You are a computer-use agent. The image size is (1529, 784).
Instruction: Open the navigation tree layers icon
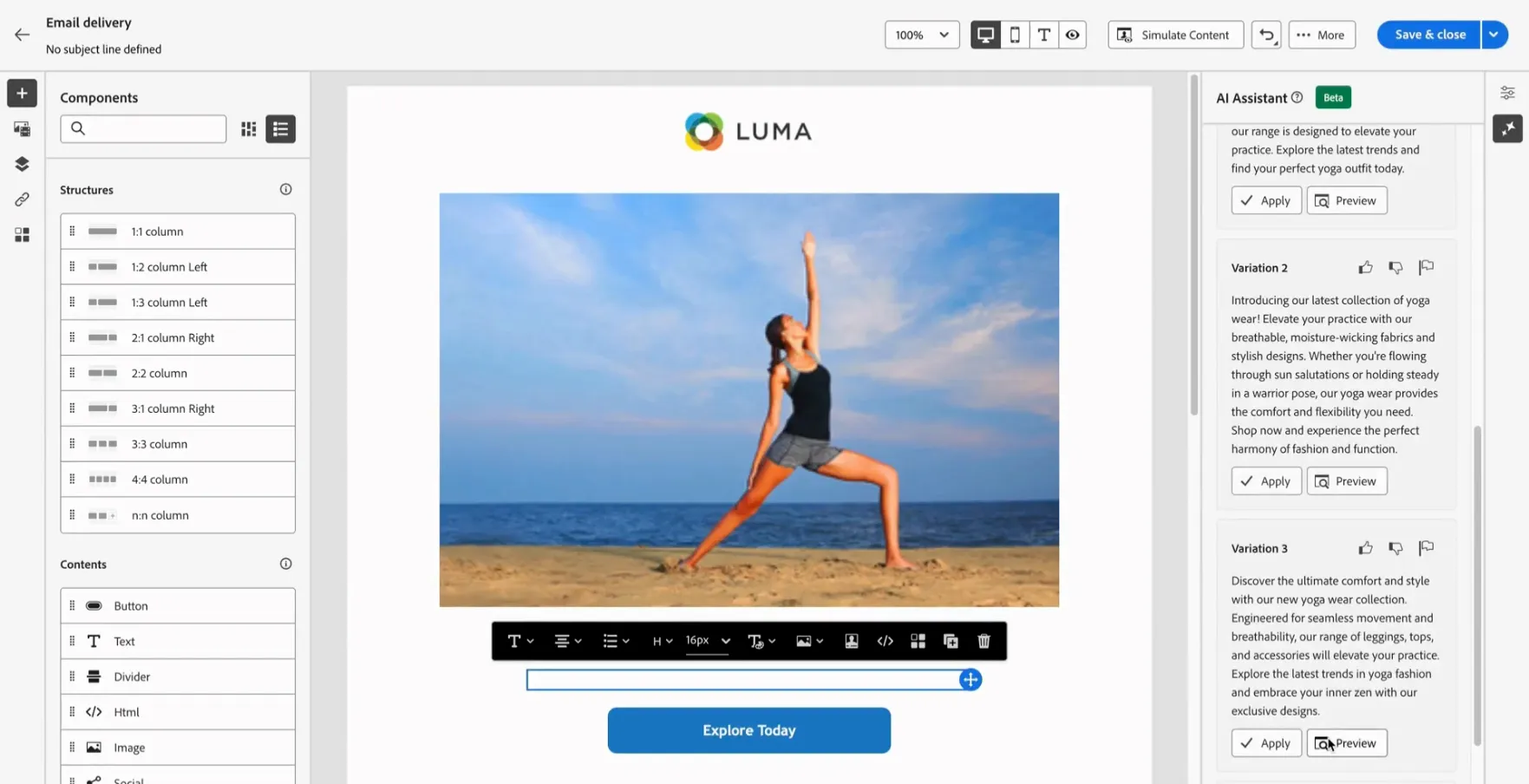pyautogui.click(x=22, y=164)
